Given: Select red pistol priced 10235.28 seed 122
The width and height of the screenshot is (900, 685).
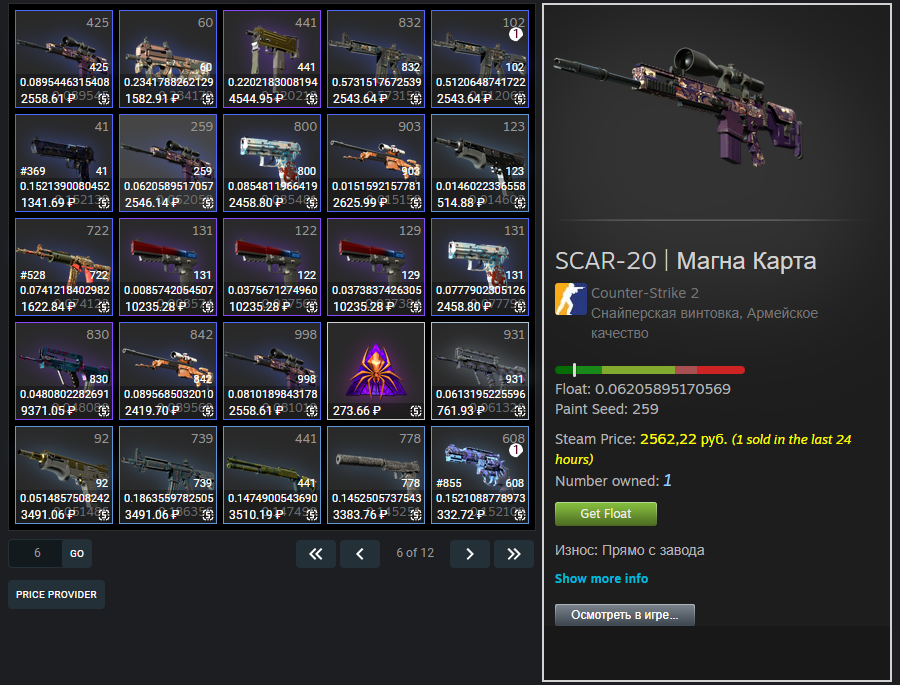Looking at the screenshot, I should [272, 267].
